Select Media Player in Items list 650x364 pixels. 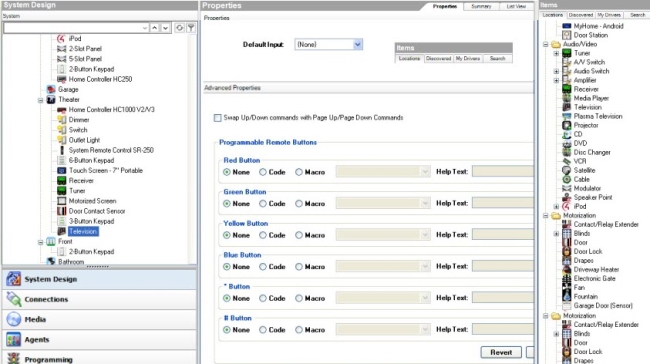pos(591,98)
